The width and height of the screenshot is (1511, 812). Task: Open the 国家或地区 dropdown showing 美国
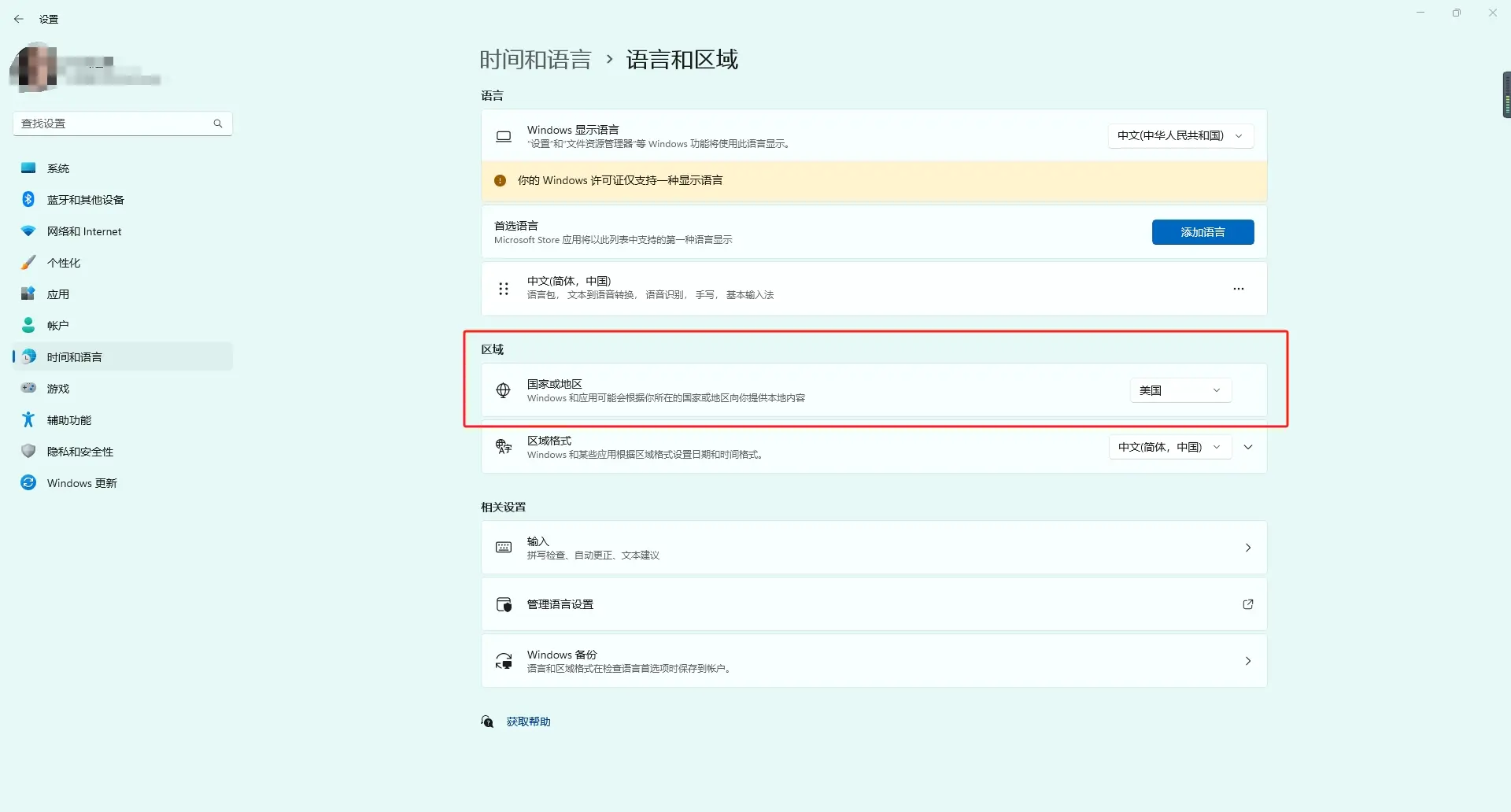point(1180,389)
